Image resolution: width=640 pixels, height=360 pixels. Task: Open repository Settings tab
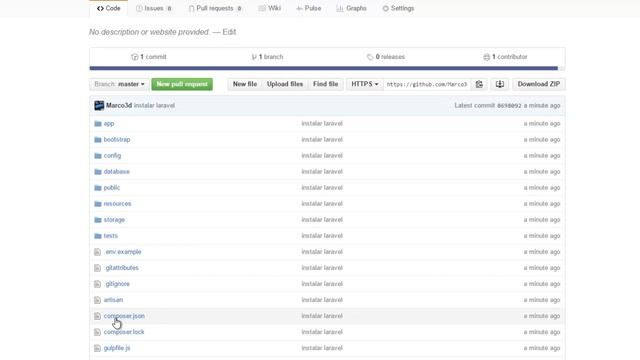(x=398, y=8)
